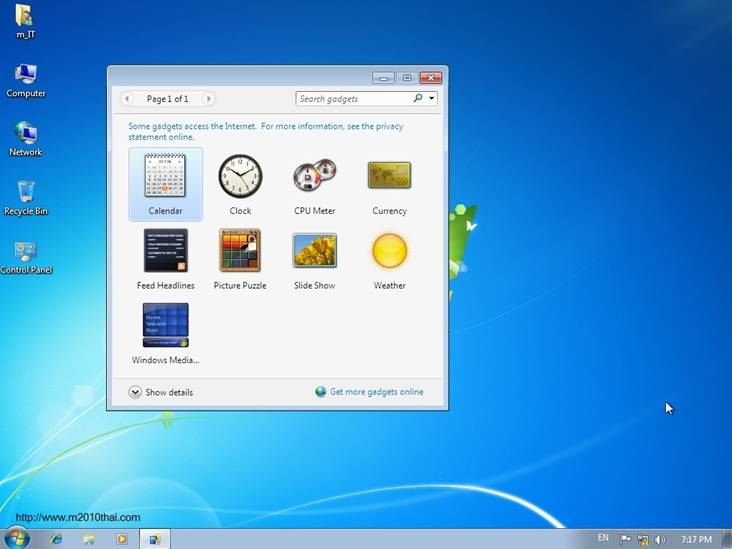Open Get more gadgets online link
This screenshot has width=732, height=549.
(376, 392)
